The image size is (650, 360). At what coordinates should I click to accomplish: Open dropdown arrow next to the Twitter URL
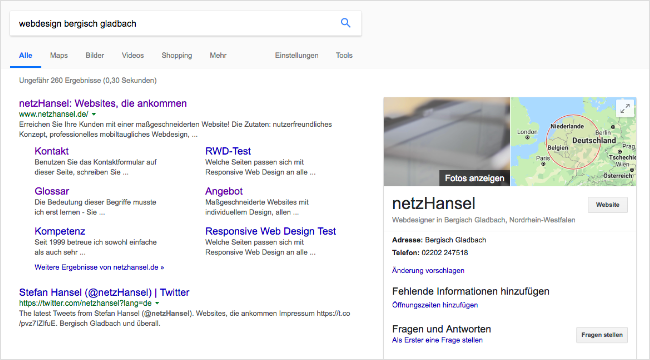click(x=157, y=303)
